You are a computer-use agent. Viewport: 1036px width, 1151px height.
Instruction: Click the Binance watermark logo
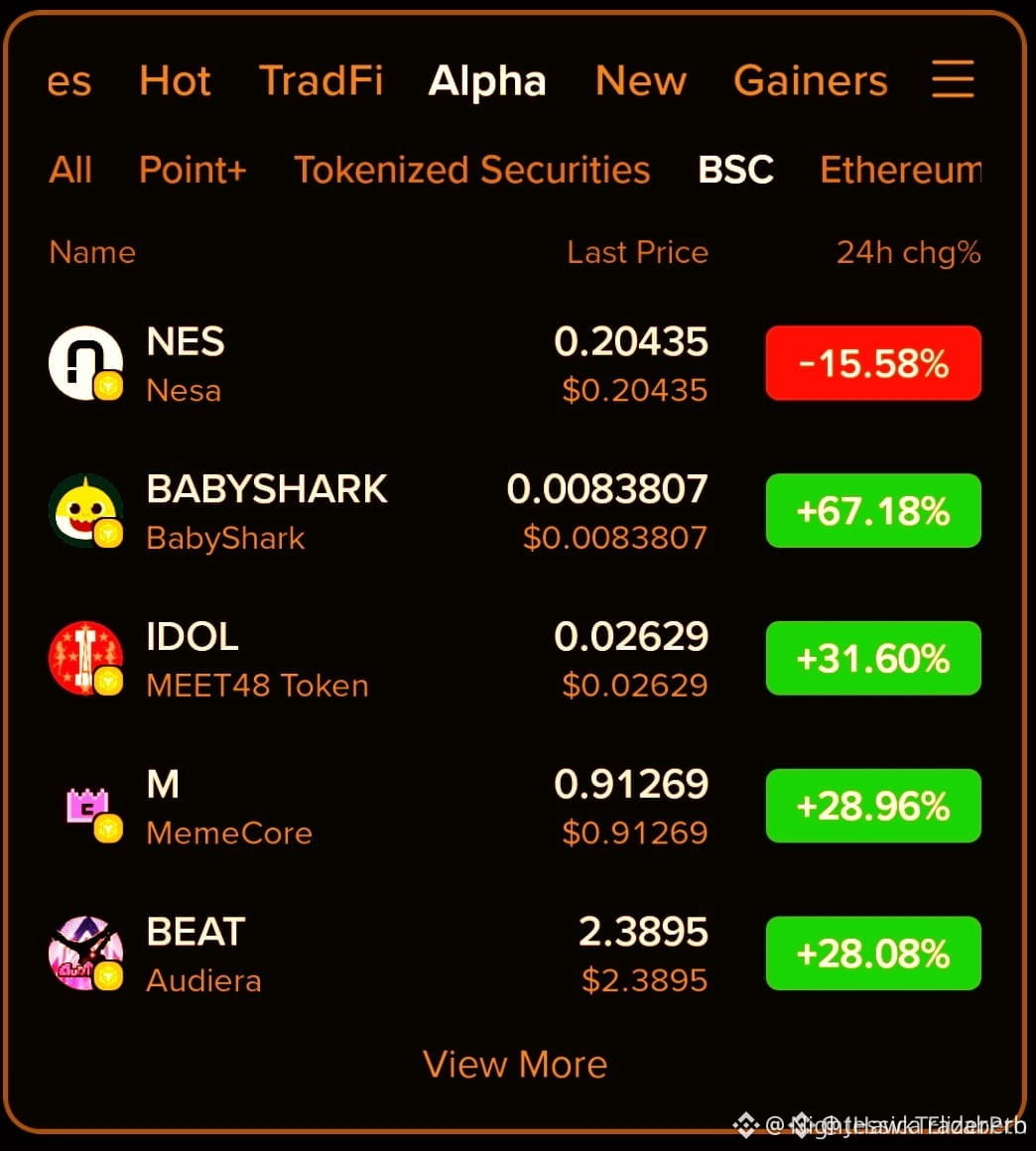[745, 1124]
